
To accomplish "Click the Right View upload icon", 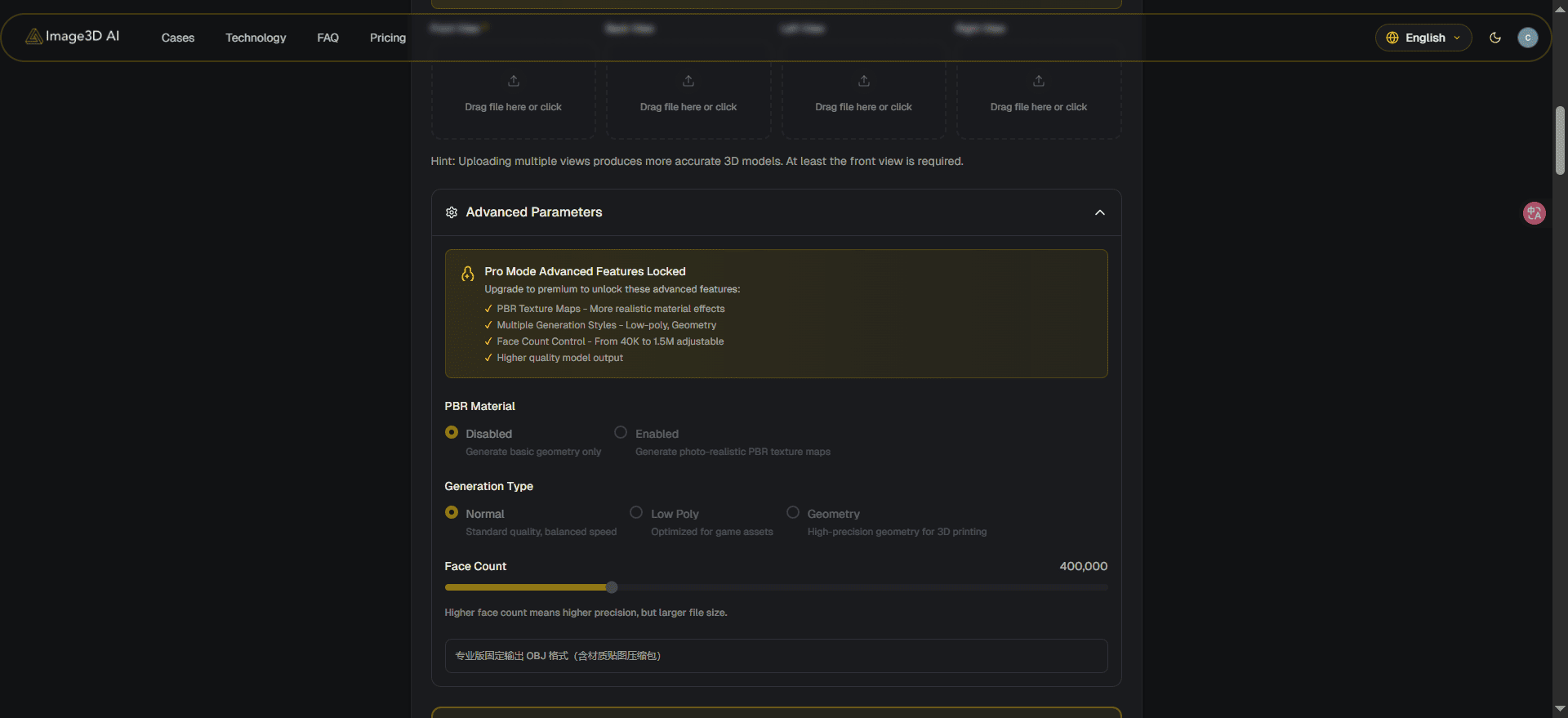I will pyautogui.click(x=1038, y=81).
